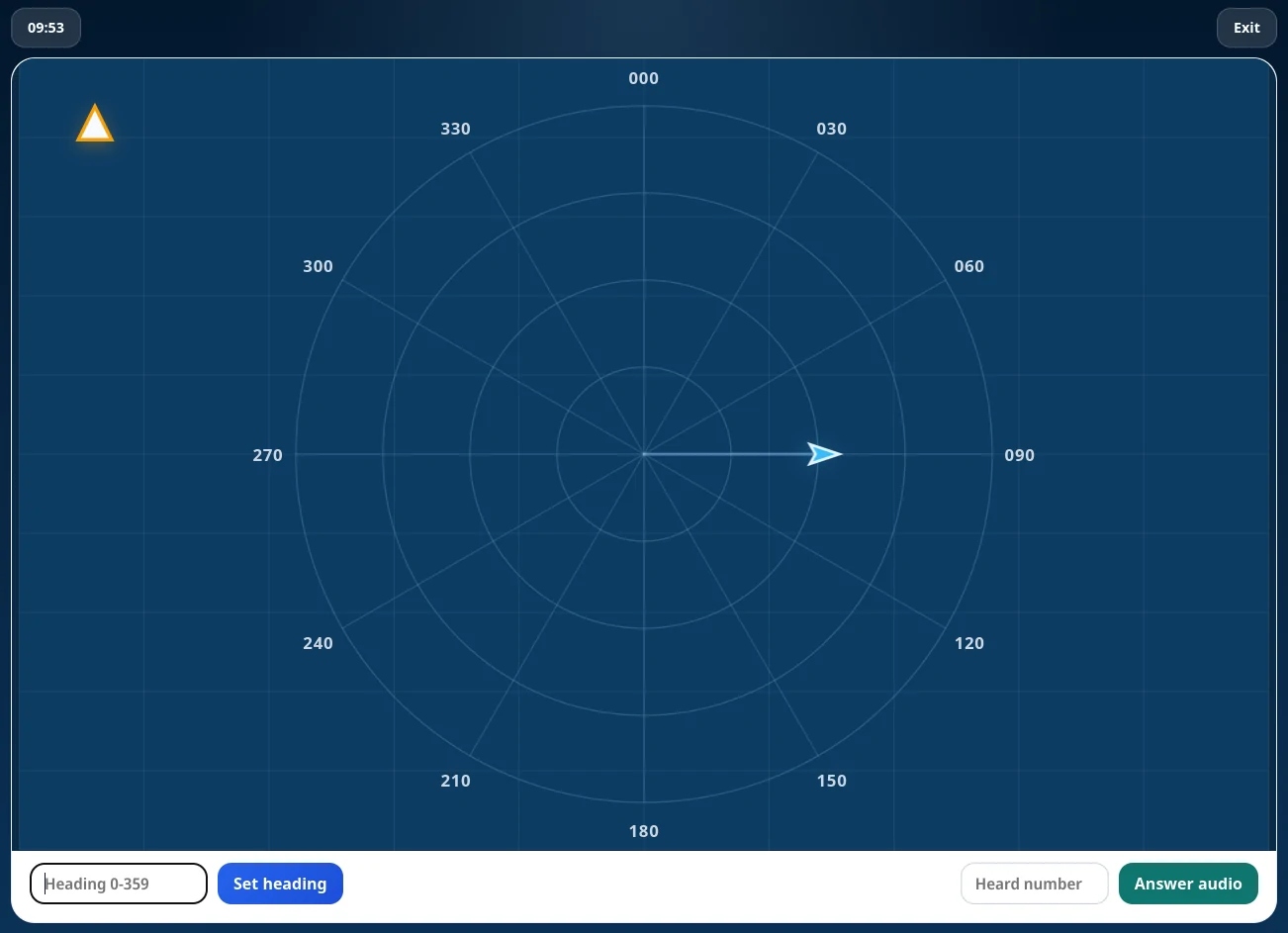The height and width of the screenshot is (933, 1288).
Task: Click the blue aircraft arrowhead on radar
Action: click(x=824, y=454)
